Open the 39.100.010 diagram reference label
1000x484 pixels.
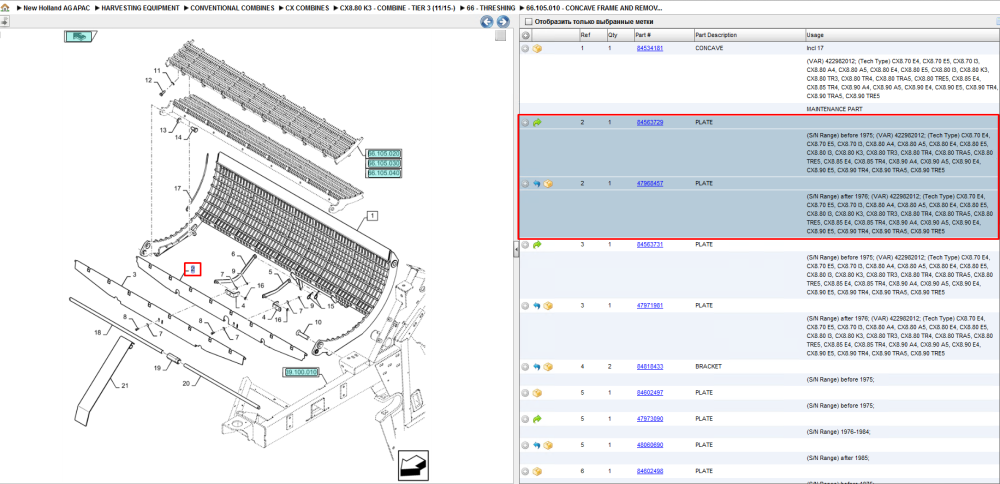tap(300, 372)
